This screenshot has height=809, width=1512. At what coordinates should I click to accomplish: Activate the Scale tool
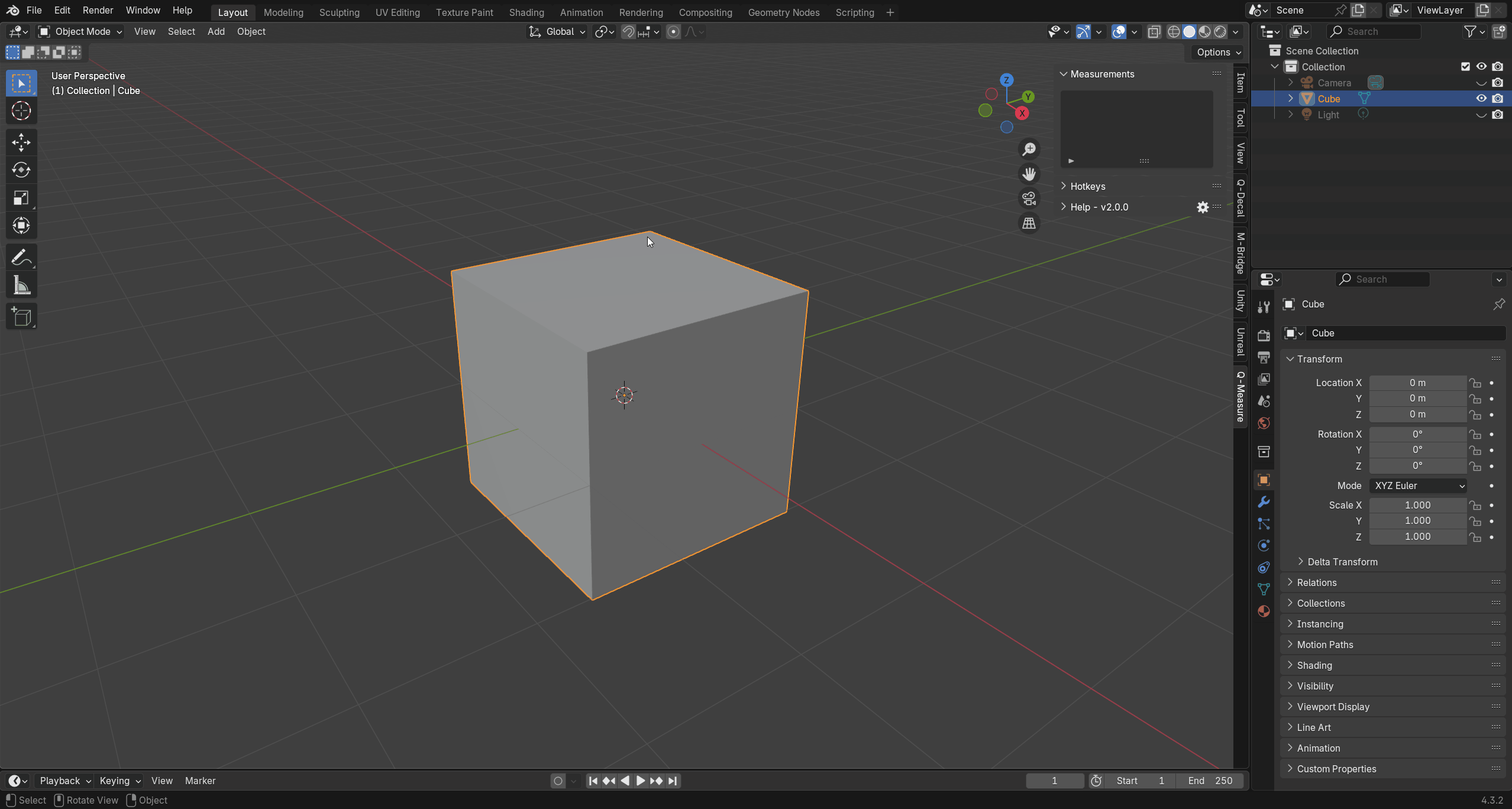(x=21, y=198)
